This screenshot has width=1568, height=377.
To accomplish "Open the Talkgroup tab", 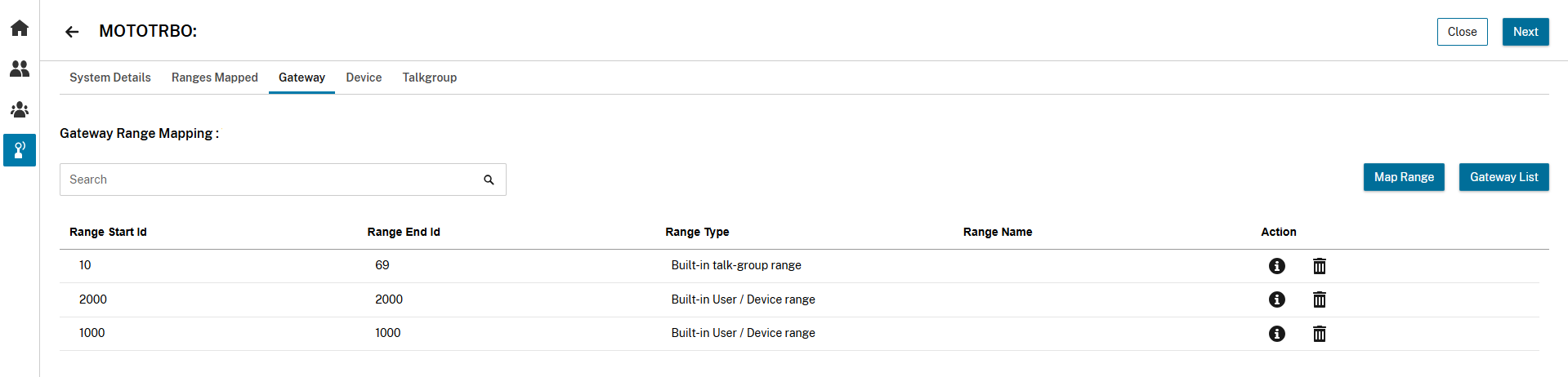I will pos(430,78).
